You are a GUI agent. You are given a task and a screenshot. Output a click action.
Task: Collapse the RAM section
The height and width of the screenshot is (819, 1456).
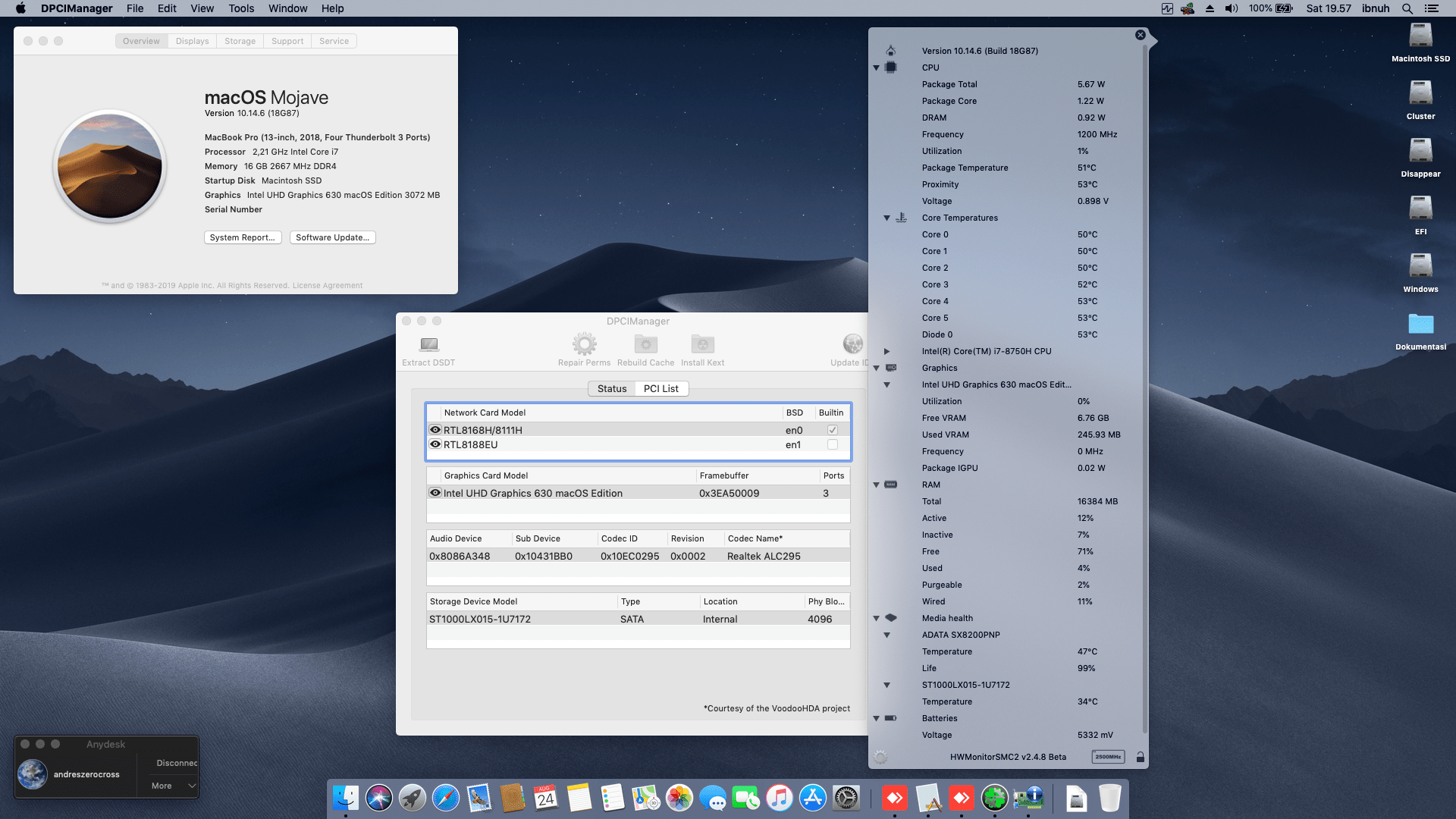(x=876, y=485)
